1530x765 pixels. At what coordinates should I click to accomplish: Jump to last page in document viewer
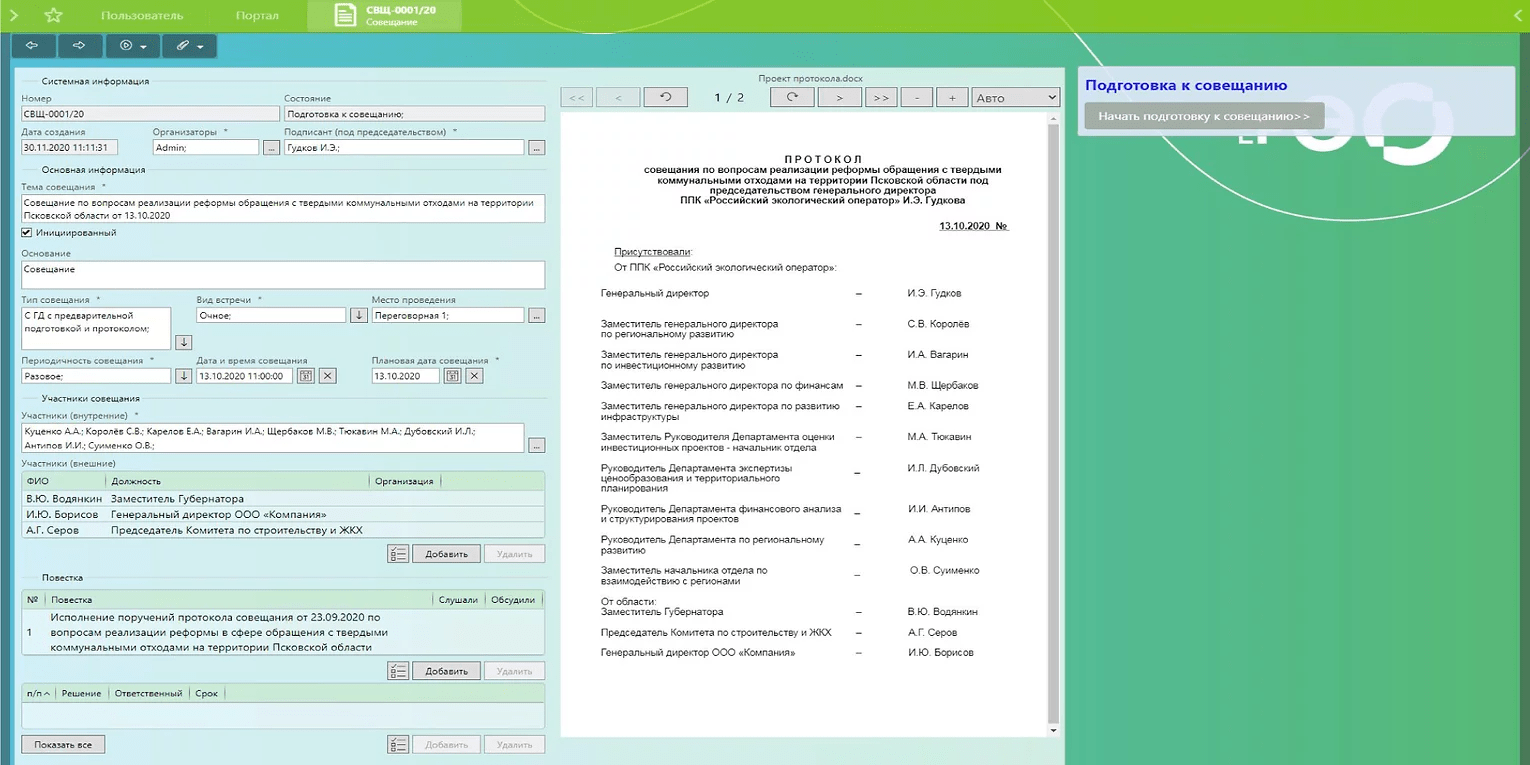(880, 97)
